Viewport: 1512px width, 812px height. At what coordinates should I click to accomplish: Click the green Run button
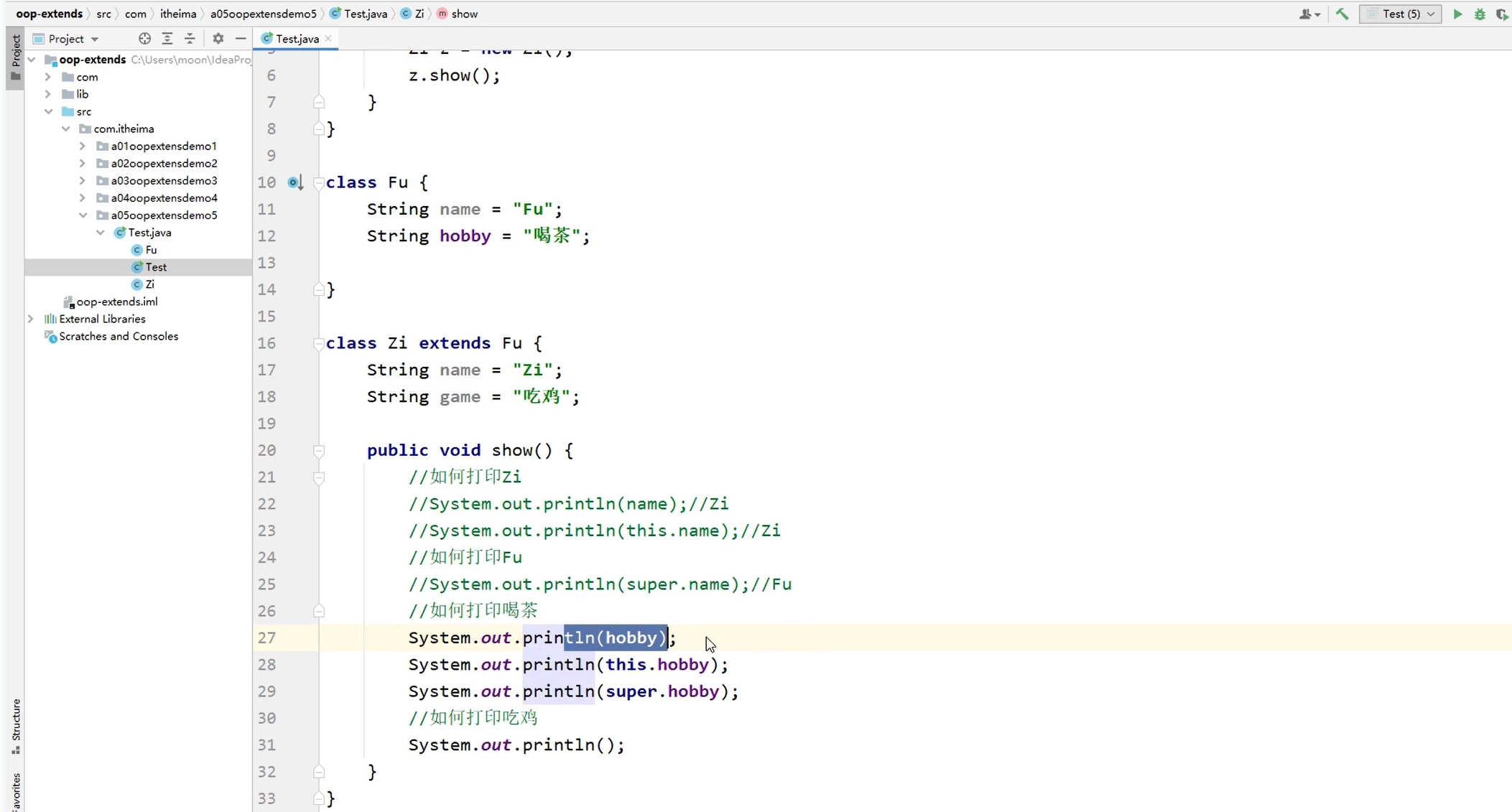click(1457, 14)
